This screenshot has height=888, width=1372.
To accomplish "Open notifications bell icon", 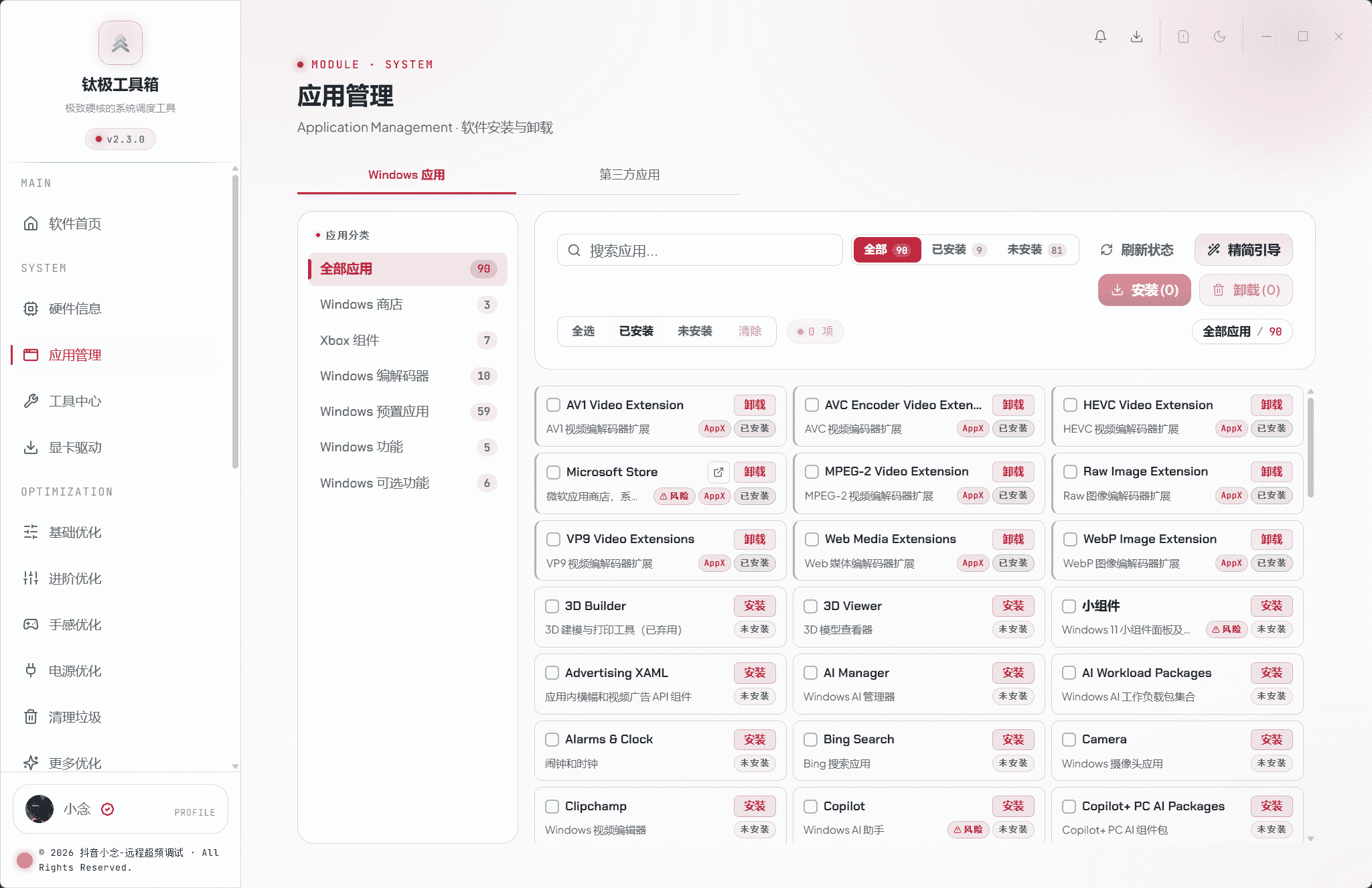I will click(1100, 37).
